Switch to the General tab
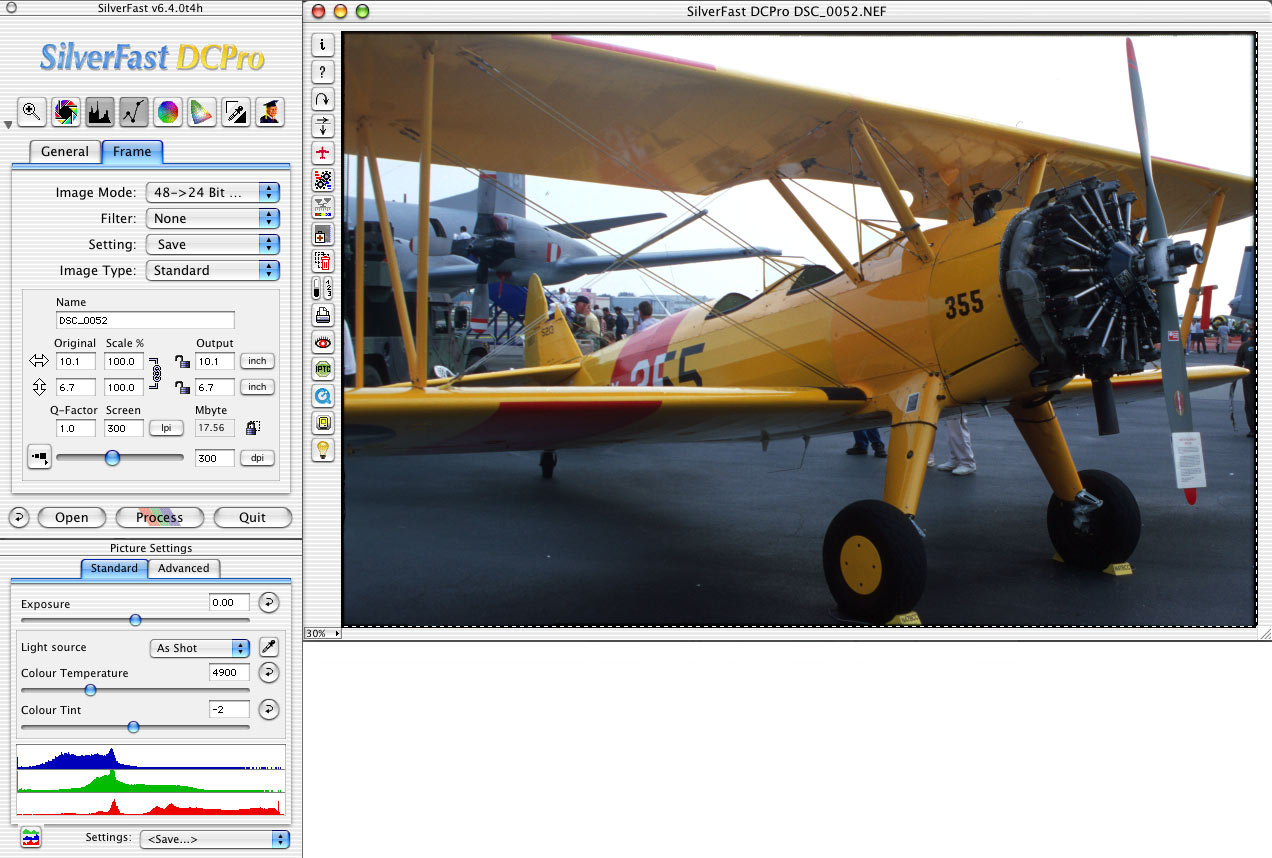This screenshot has width=1272, height=858. (x=65, y=152)
